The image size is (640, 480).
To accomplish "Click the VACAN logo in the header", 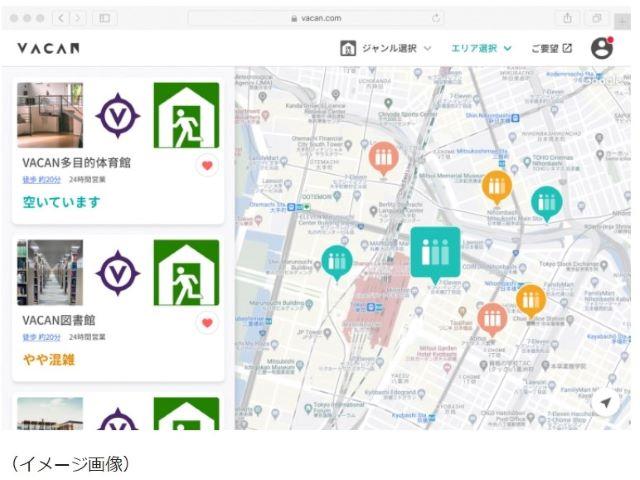I will 48,48.
